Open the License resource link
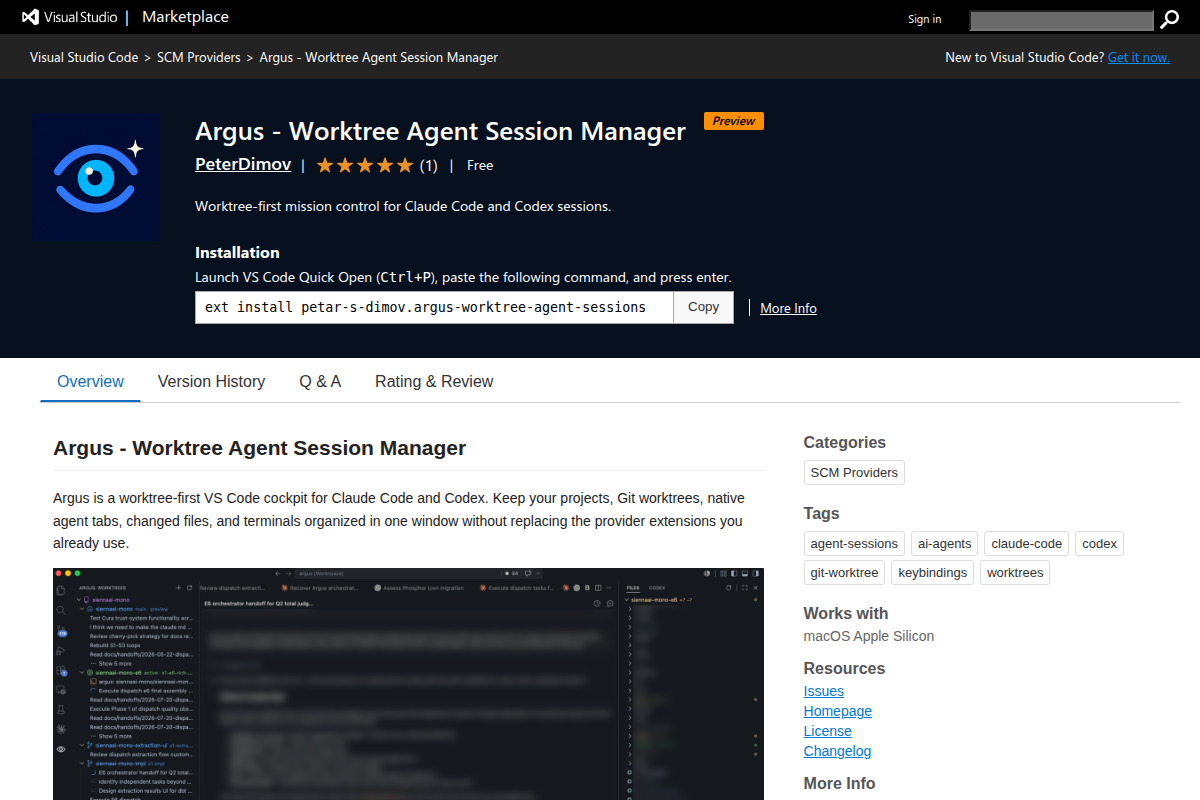The image size is (1200, 800). tap(828, 731)
